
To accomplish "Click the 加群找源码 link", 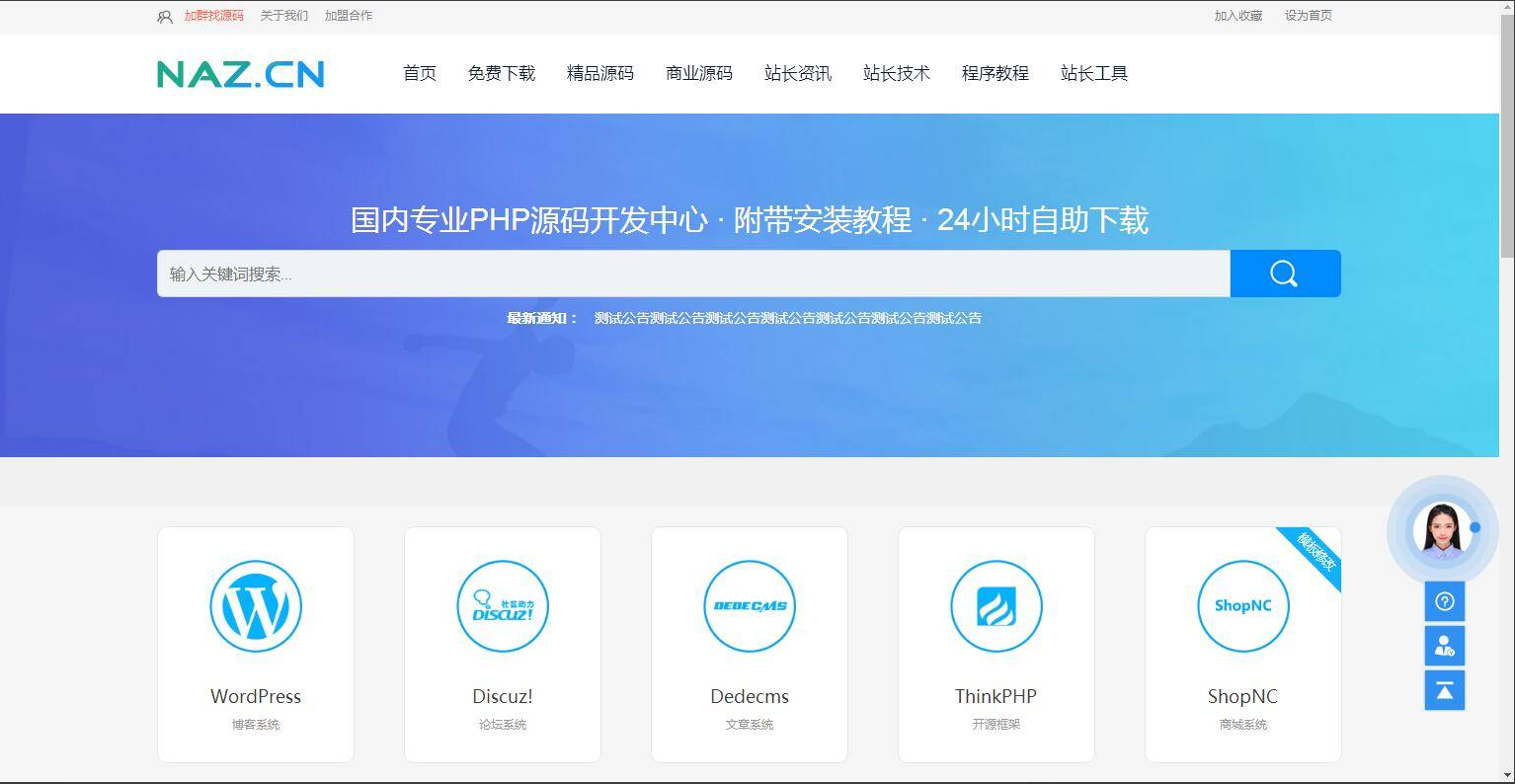I will click(213, 16).
